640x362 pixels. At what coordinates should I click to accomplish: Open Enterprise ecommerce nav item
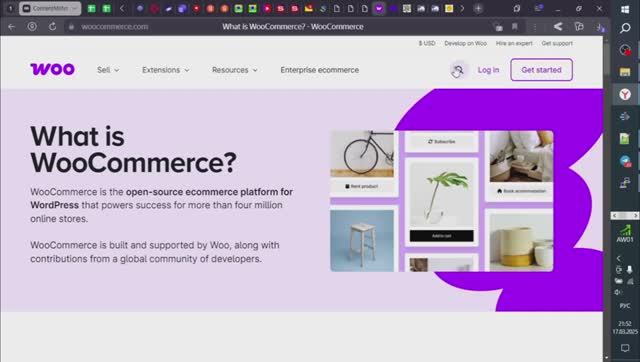pyautogui.click(x=320, y=70)
